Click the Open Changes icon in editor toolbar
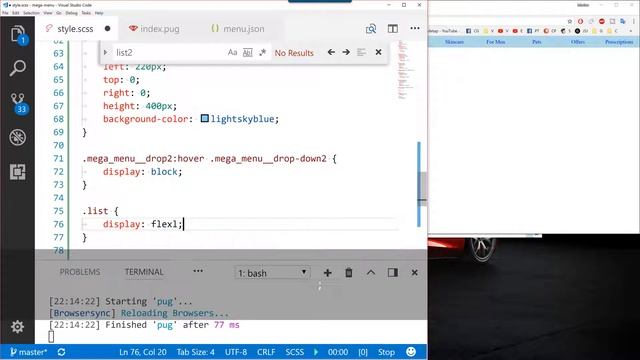Image resolution: width=640 pixels, height=360 pixels. click(371, 29)
